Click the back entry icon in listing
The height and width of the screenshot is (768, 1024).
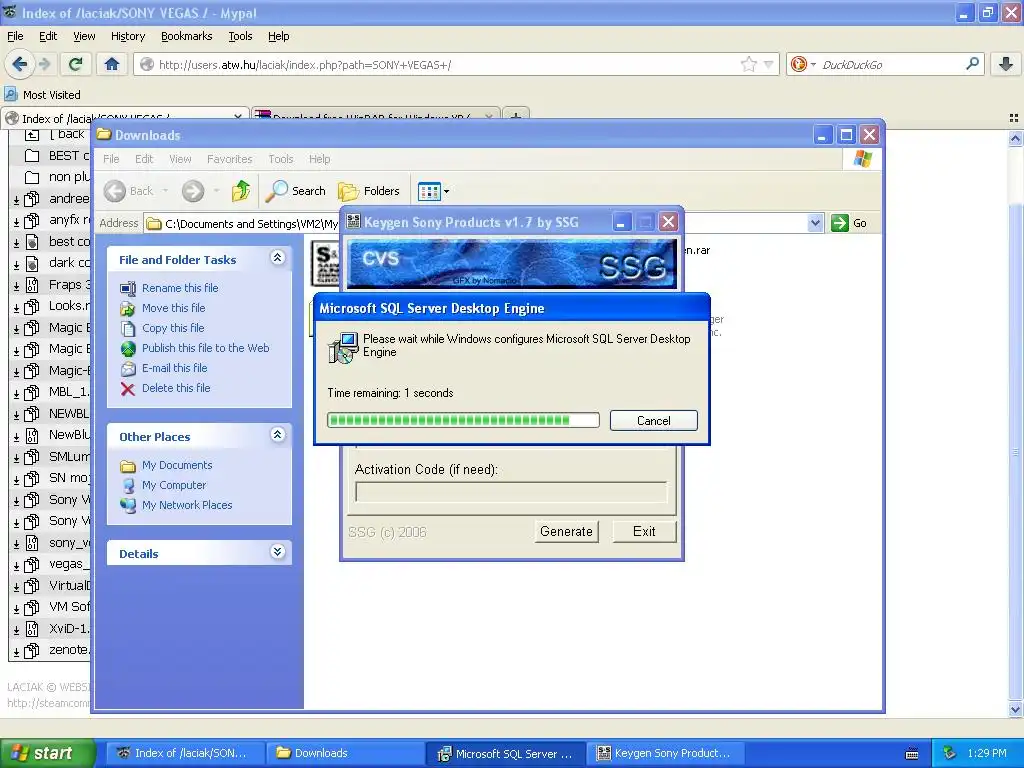pyautogui.click(x=31, y=135)
